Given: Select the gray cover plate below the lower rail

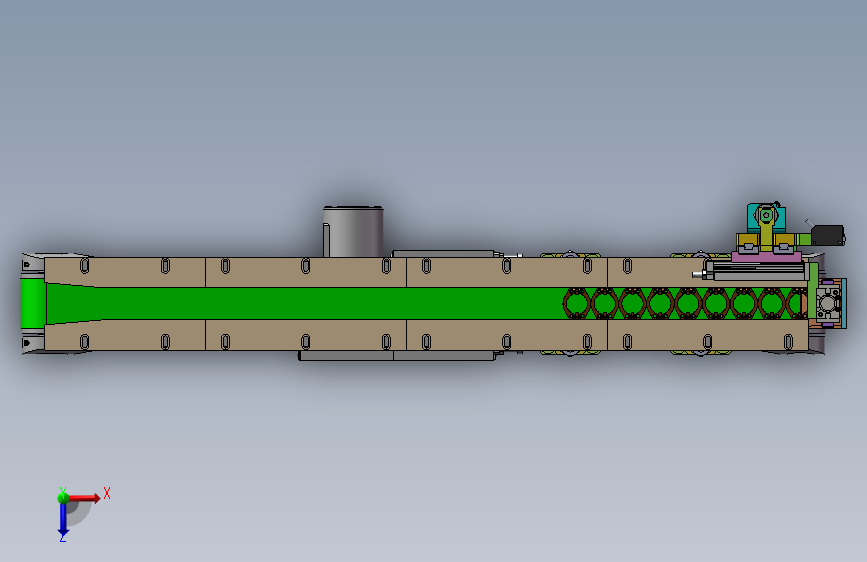Looking at the screenshot, I should click(397, 356).
